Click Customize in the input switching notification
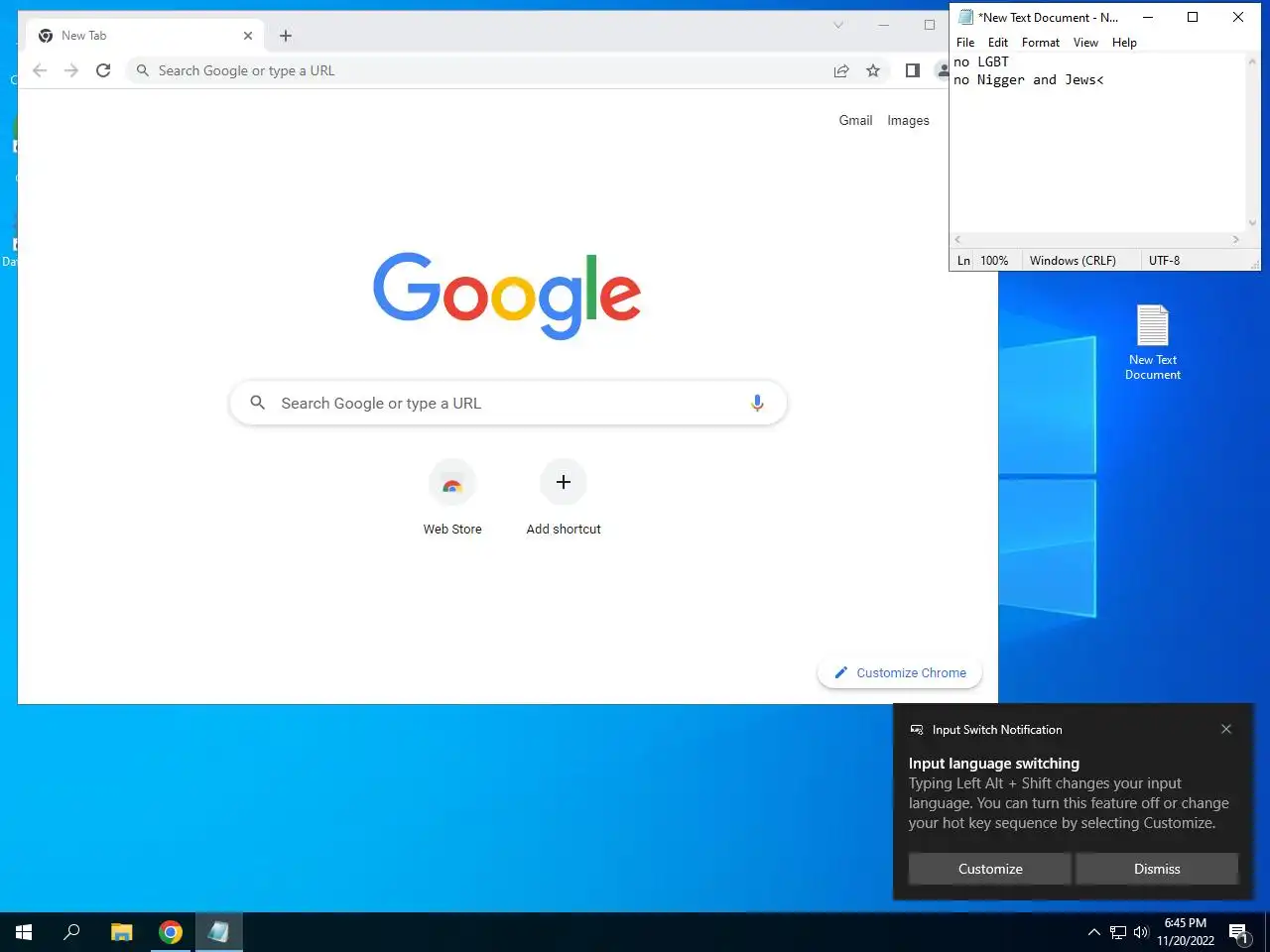 990,869
